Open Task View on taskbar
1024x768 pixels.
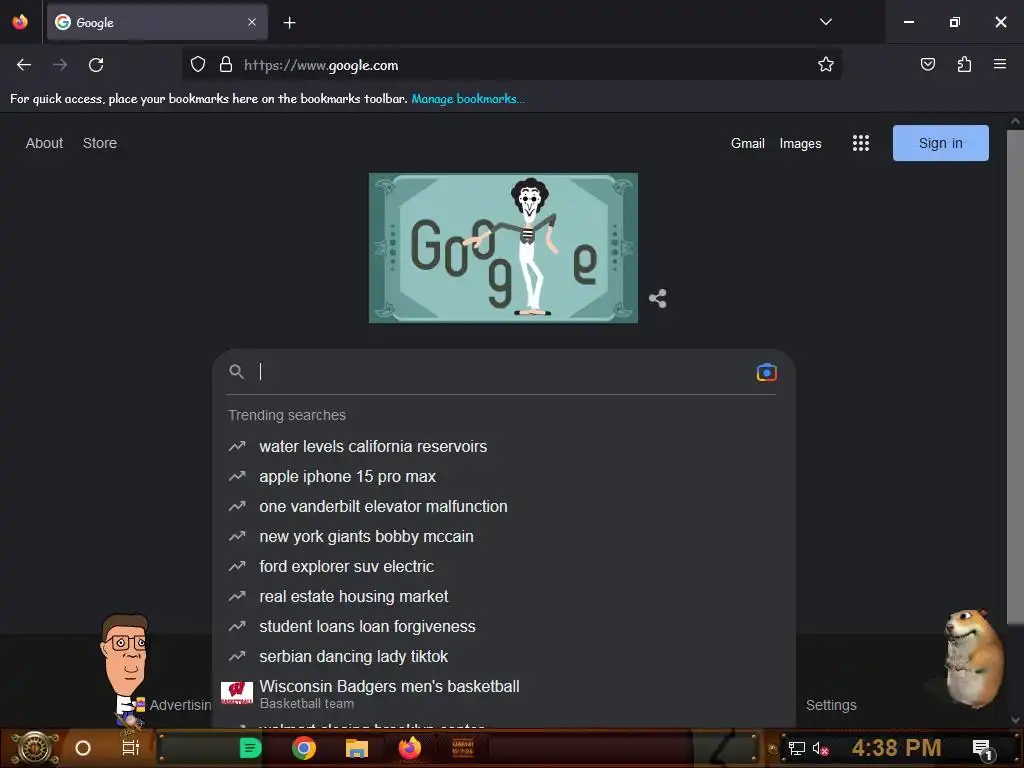coord(131,748)
